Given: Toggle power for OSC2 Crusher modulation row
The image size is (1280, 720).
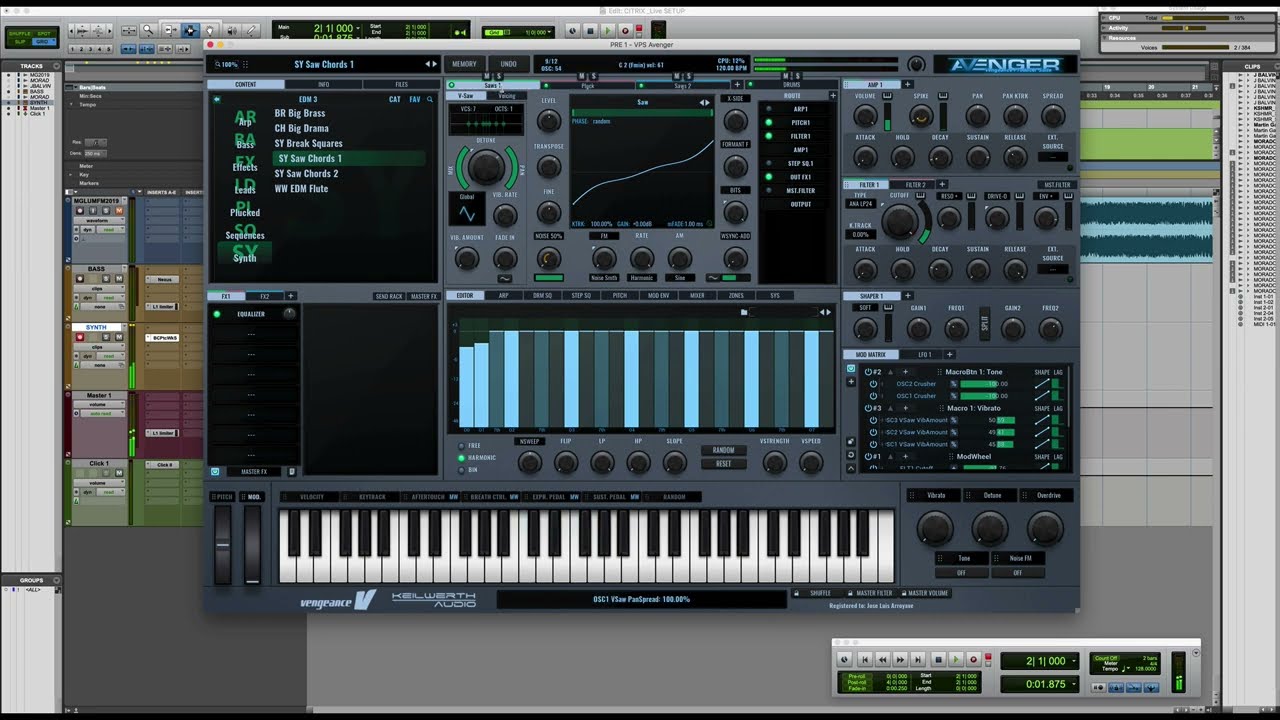Looking at the screenshot, I should (873, 384).
